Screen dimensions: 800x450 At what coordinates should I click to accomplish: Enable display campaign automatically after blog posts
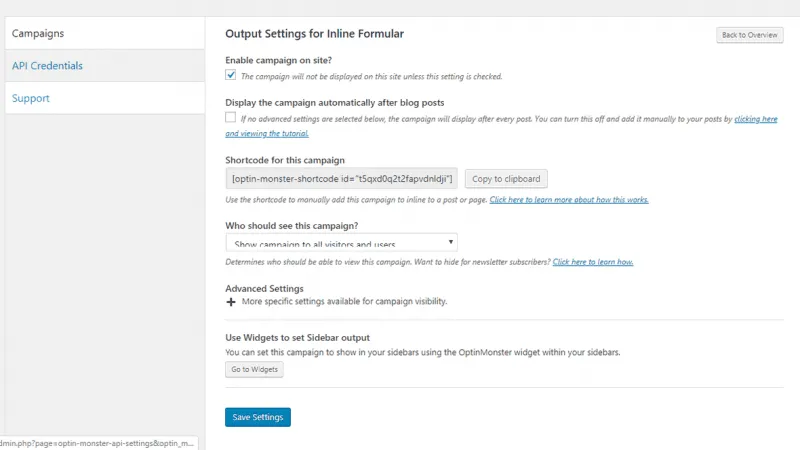[x=231, y=118]
